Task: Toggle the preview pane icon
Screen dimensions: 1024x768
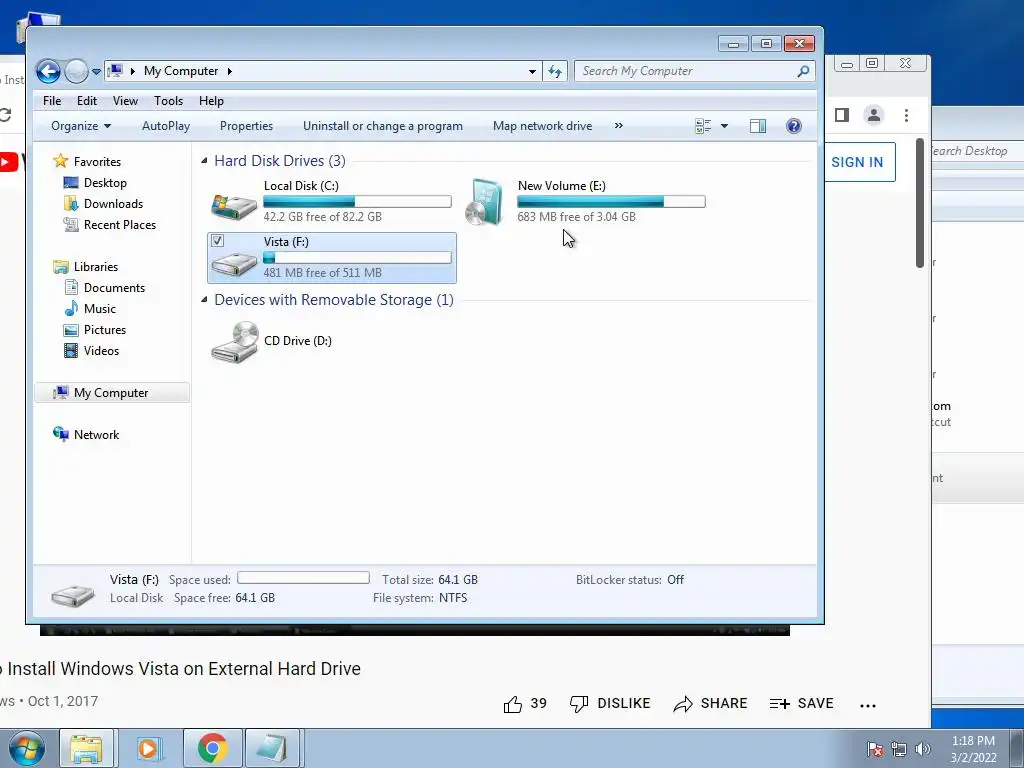Action: tap(758, 126)
